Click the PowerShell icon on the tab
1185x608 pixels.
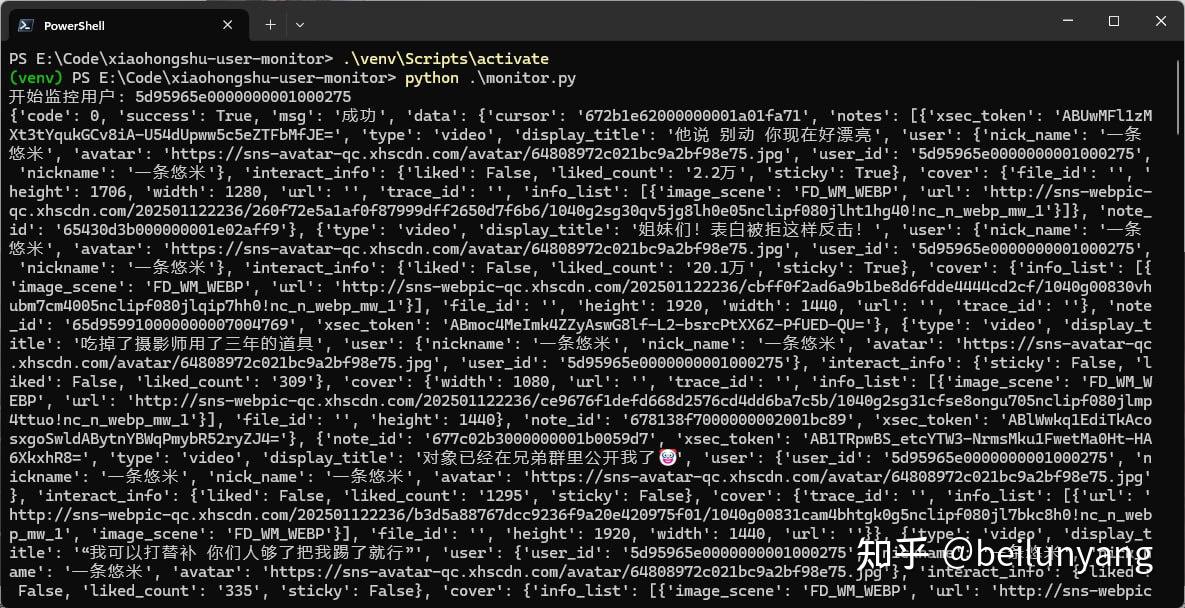click(25, 25)
